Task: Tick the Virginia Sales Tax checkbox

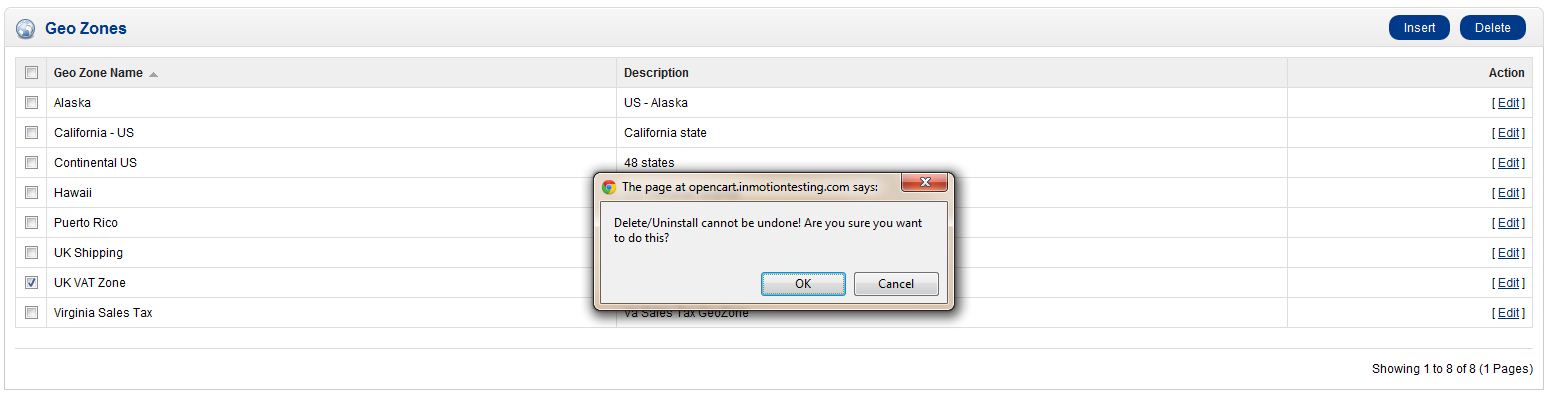Action: click(32, 313)
